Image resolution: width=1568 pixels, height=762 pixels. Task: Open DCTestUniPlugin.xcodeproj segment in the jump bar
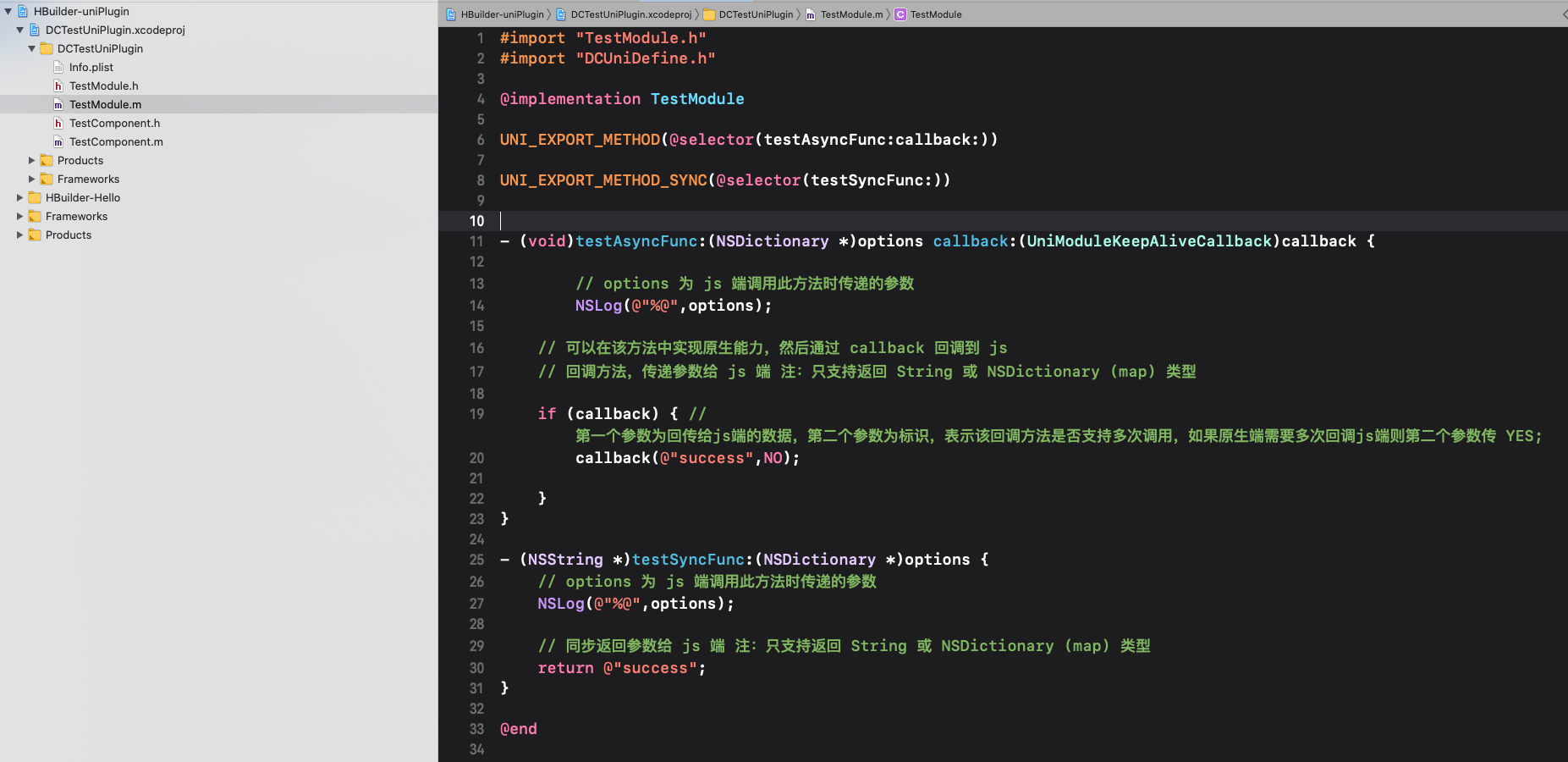[x=624, y=14]
